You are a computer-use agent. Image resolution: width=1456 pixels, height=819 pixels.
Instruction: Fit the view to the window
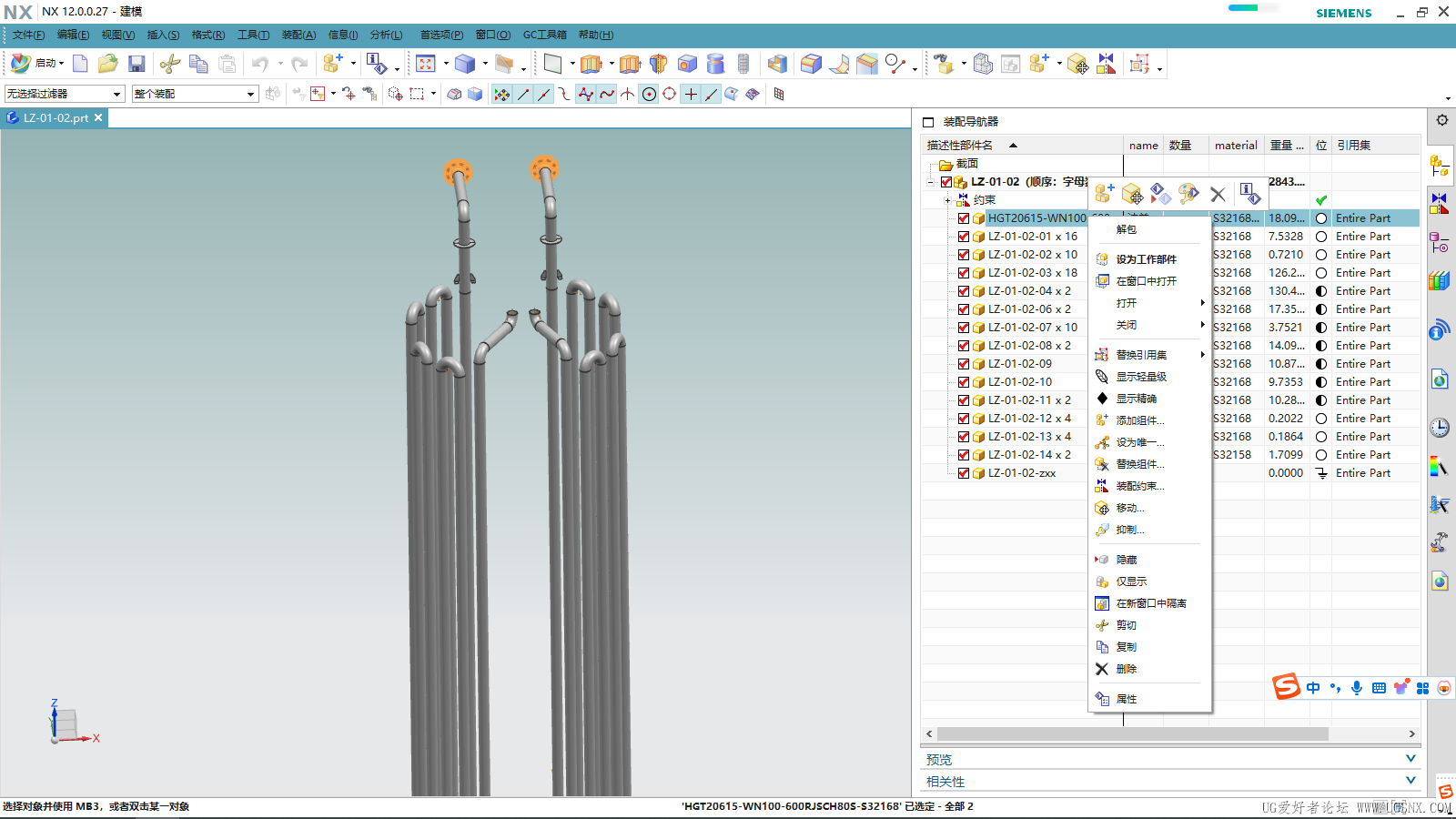pyautogui.click(x=426, y=64)
